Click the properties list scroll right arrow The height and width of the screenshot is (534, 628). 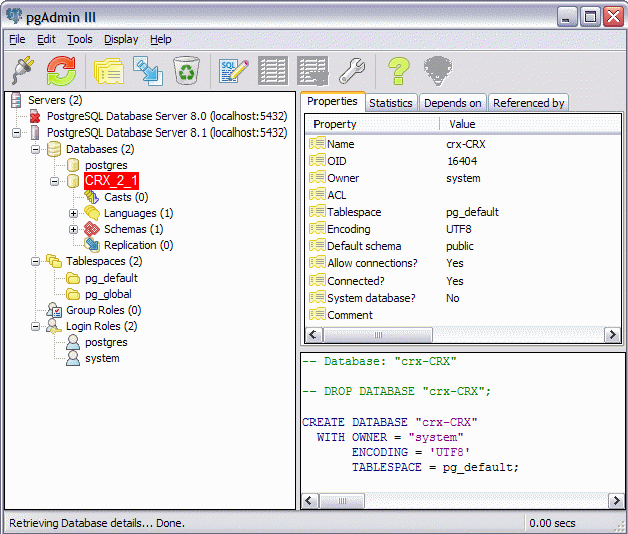pyautogui.click(x=612, y=335)
